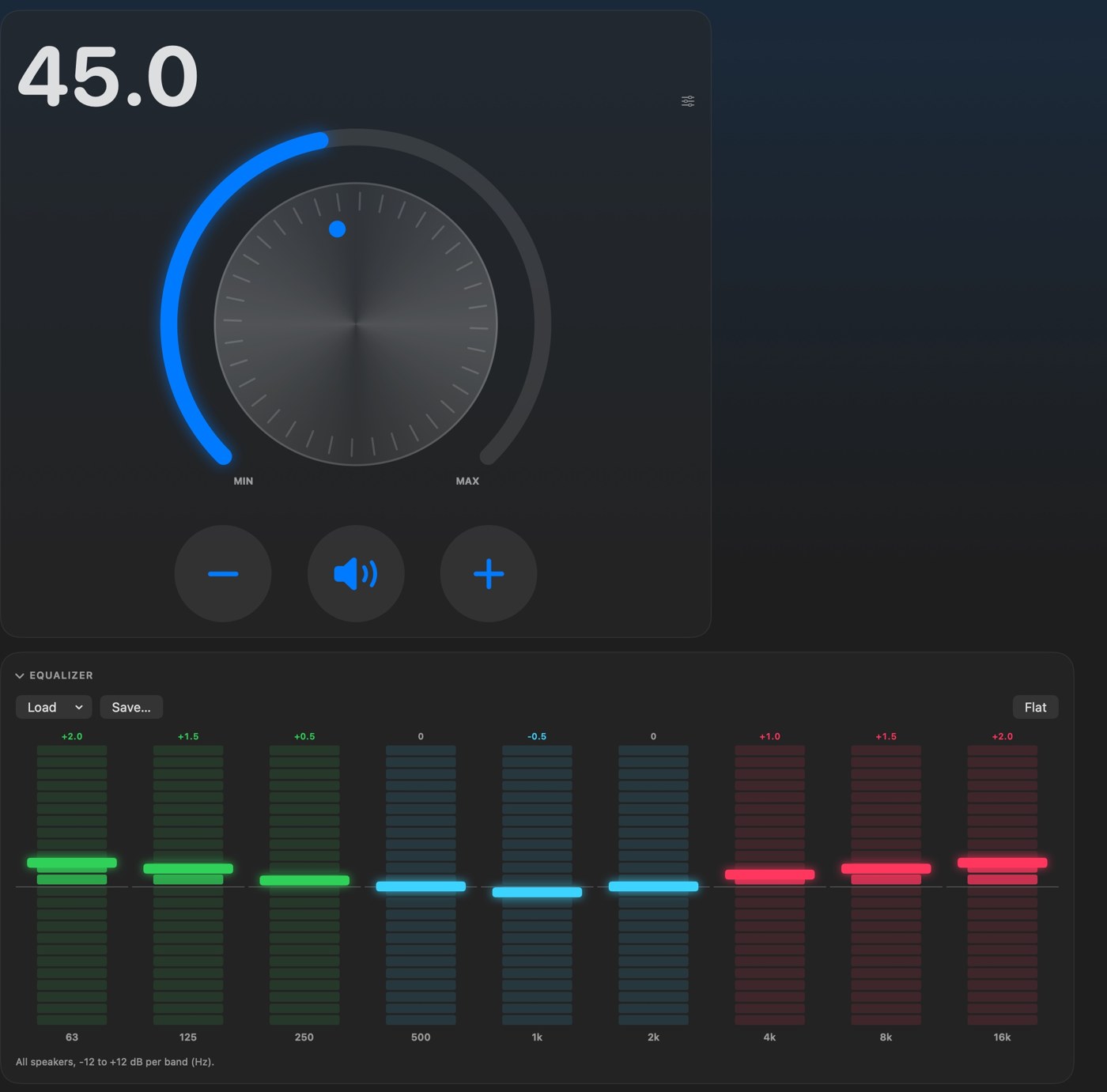Screen dimensions: 1107x1092
Task: Click the MAX label under the dial
Action: coord(467,481)
